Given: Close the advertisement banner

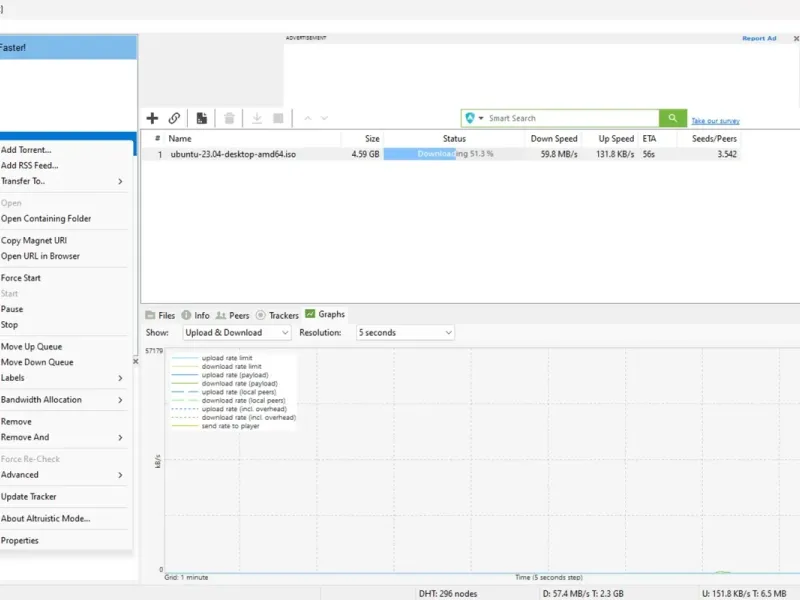Looking at the screenshot, I should coord(796,38).
